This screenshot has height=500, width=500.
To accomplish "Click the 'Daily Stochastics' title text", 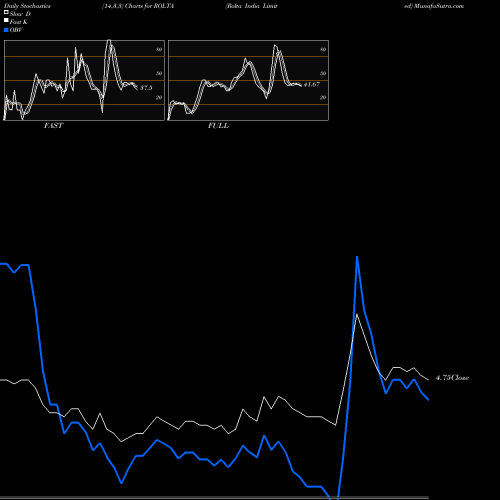I will (27, 6).
